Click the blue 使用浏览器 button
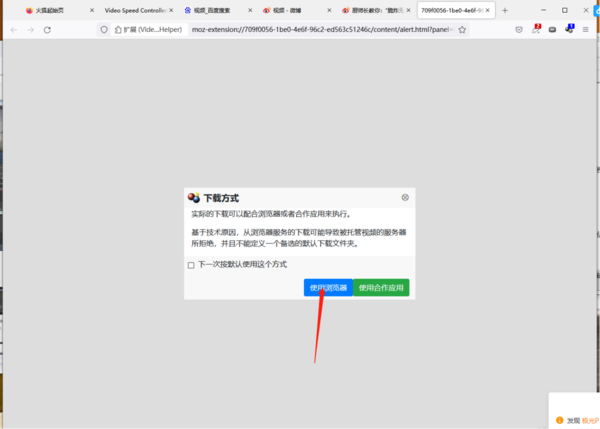 point(328,287)
